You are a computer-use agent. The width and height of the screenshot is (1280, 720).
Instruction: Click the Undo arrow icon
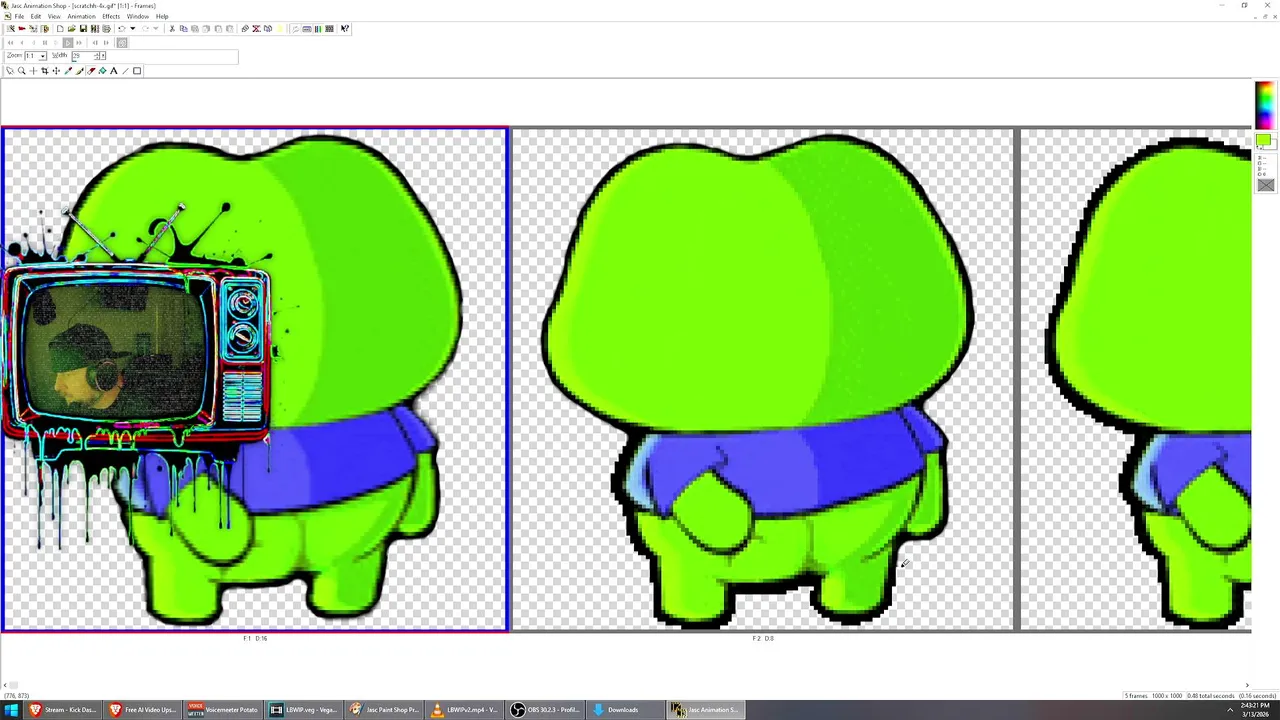click(121, 29)
